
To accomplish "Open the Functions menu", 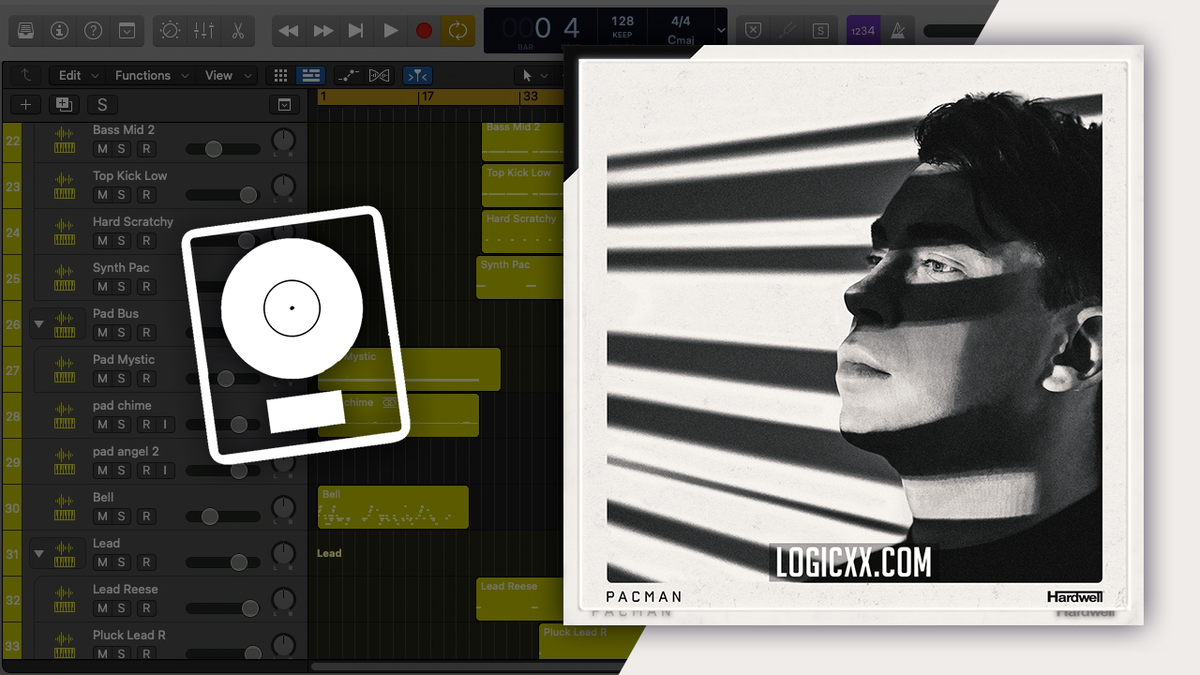I will 144,75.
